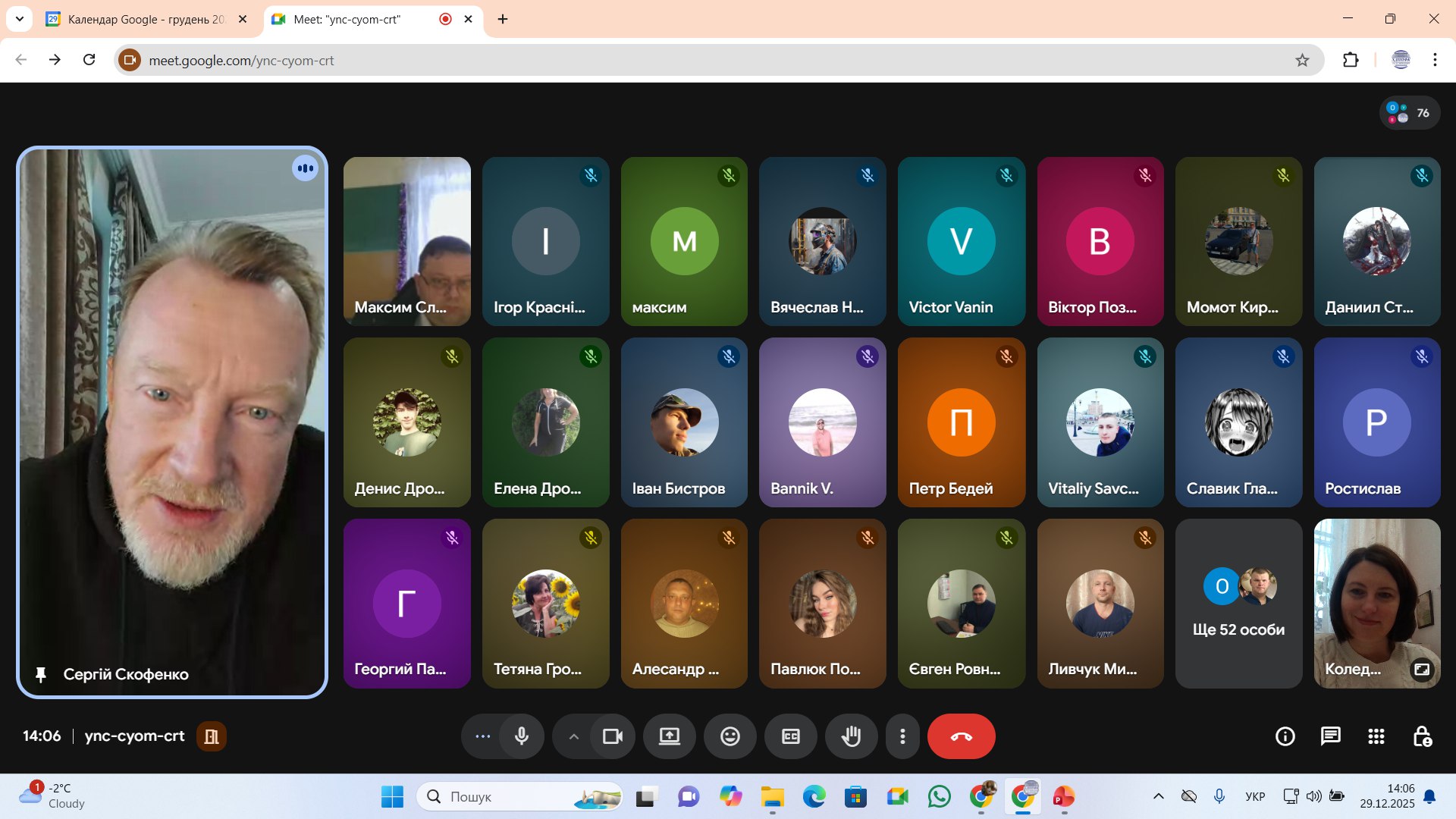The width and height of the screenshot is (1456, 819).
Task: Open the activities grid icon
Action: (x=1376, y=736)
